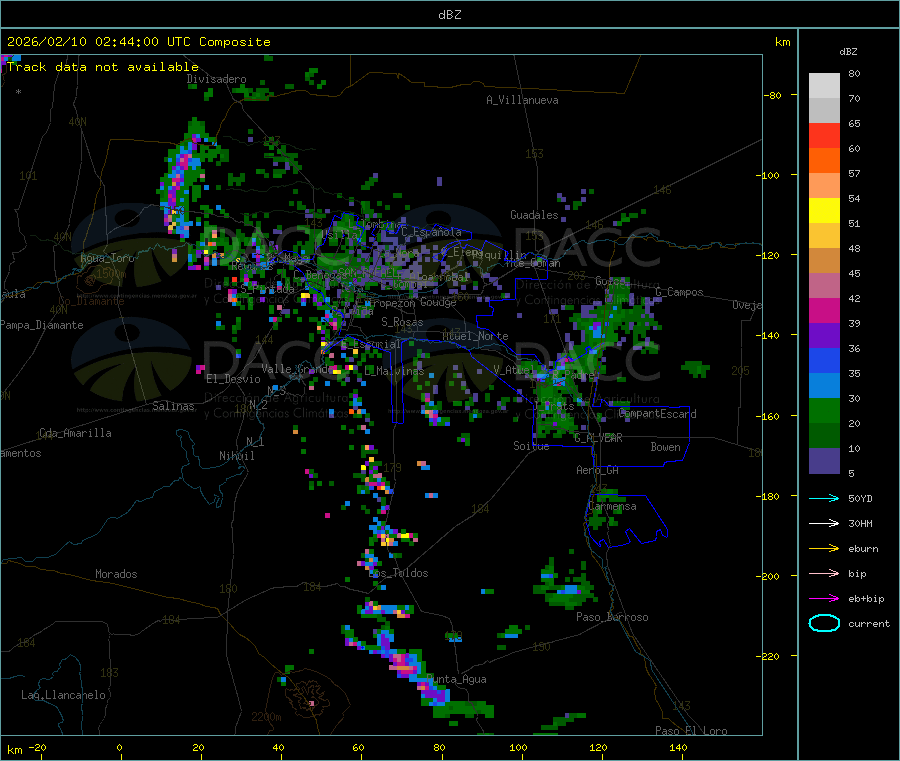Viewport: 900px width, 761px height.
Task: Click the dBZ title at top
Action: 449,15
